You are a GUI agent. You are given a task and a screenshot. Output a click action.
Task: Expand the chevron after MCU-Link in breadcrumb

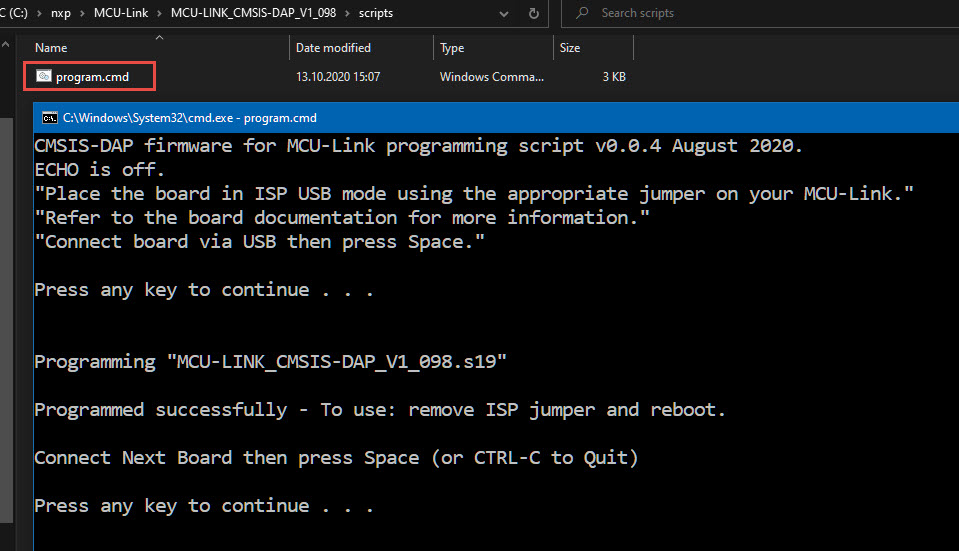157,14
